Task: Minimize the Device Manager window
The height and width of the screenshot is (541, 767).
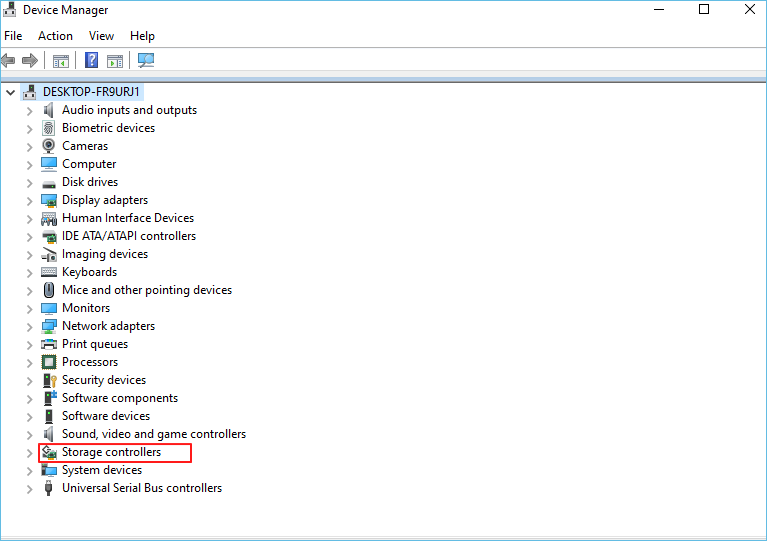Action: tap(659, 9)
